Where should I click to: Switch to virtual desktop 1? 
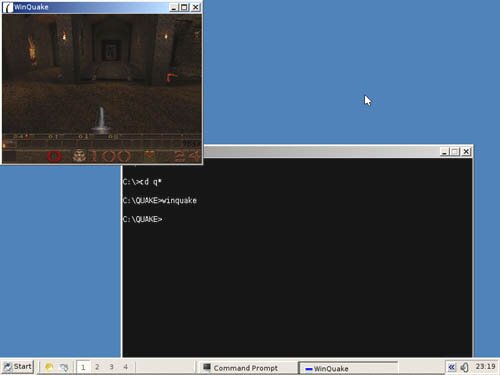pos(83,367)
